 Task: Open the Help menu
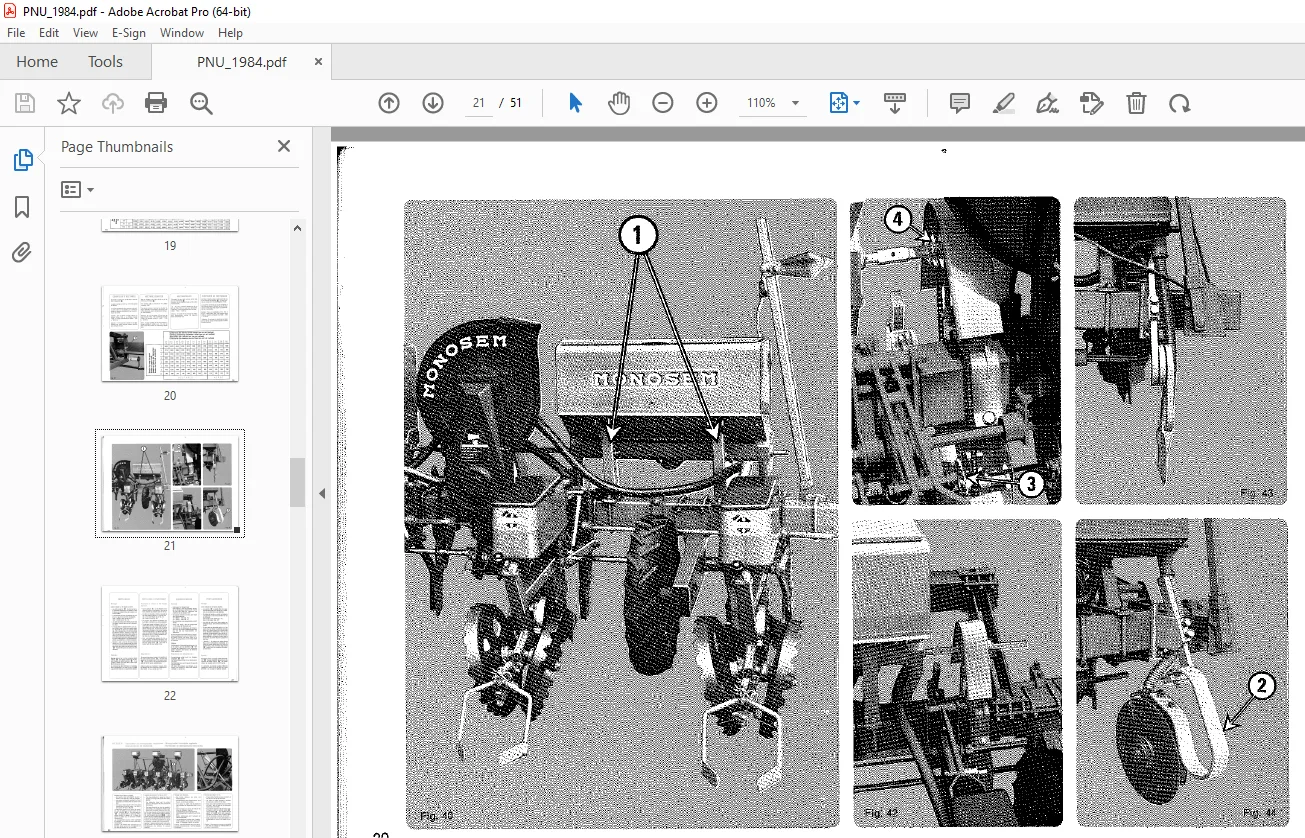coord(230,33)
